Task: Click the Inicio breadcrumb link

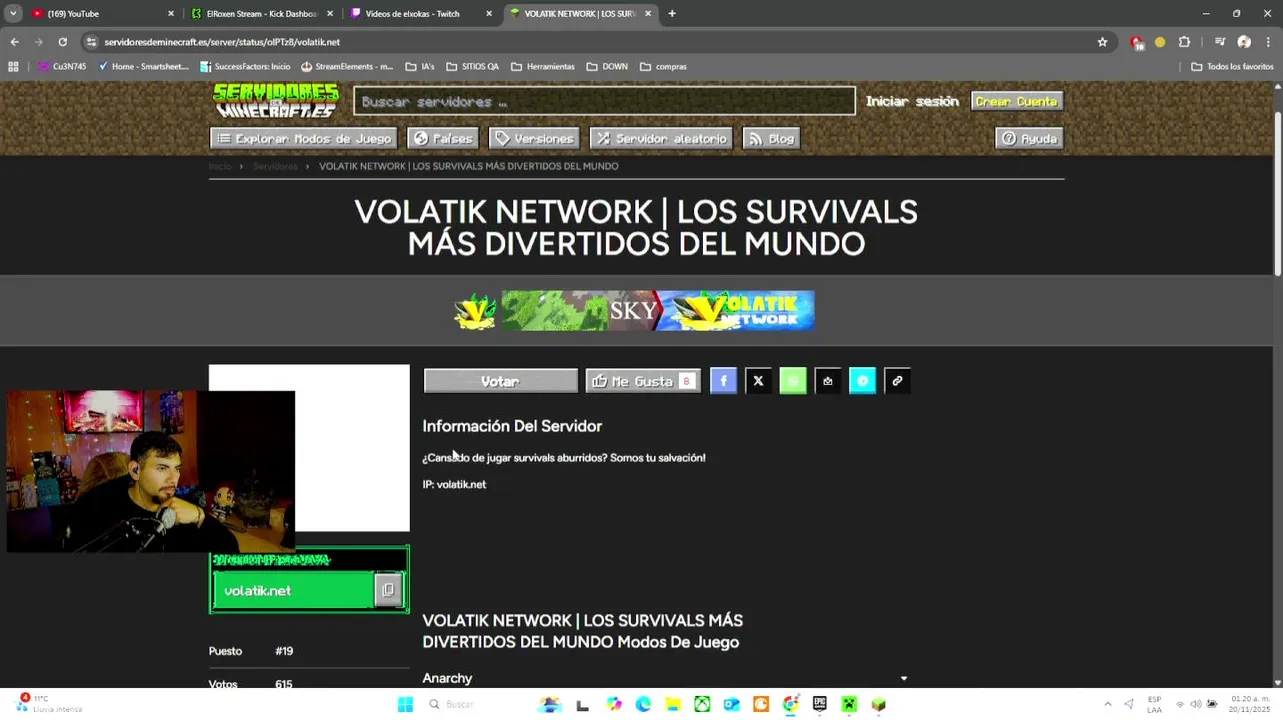Action: (220, 166)
